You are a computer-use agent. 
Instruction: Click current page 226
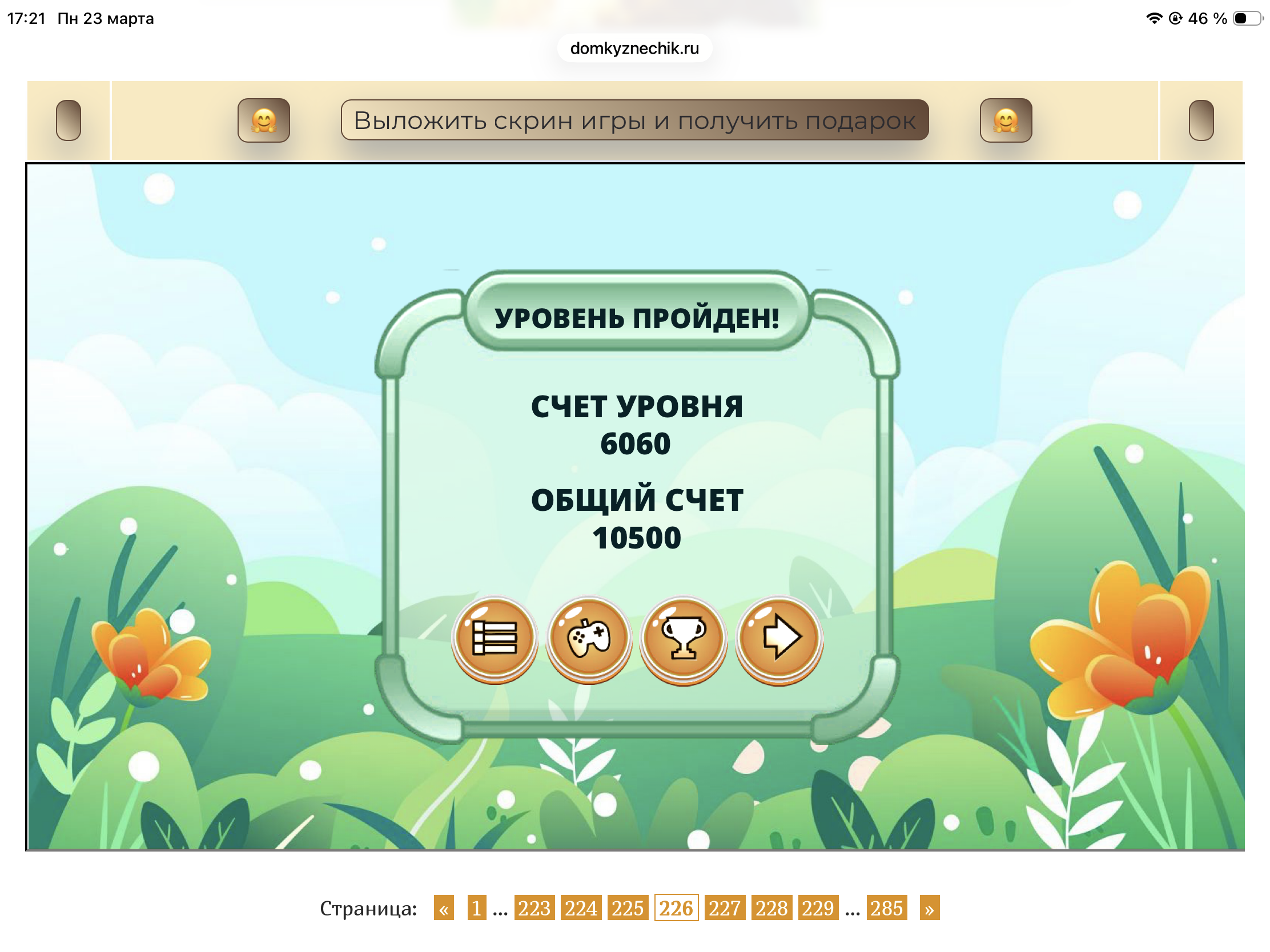(676, 908)
